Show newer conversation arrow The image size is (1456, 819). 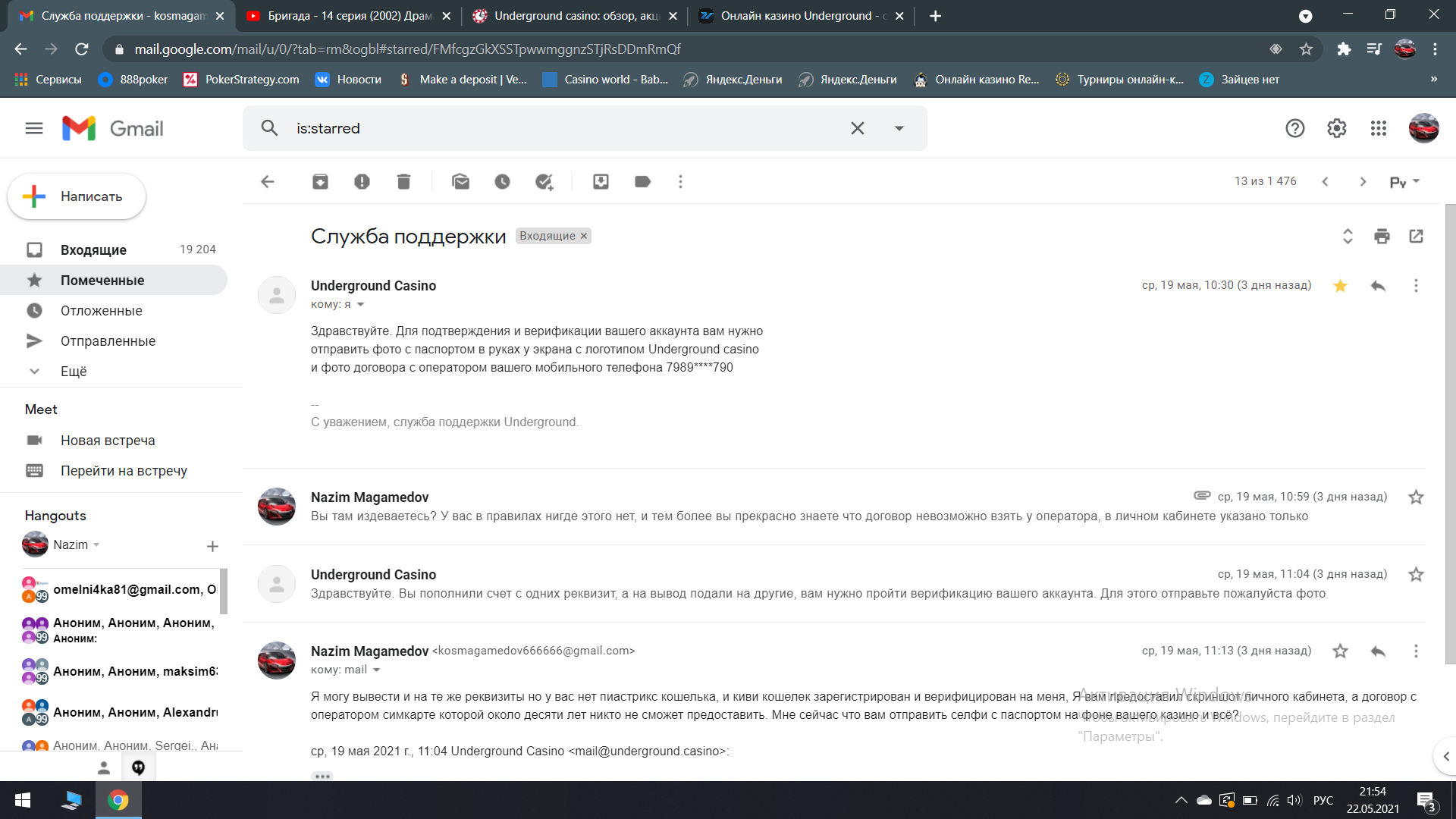coord(1325,181)
